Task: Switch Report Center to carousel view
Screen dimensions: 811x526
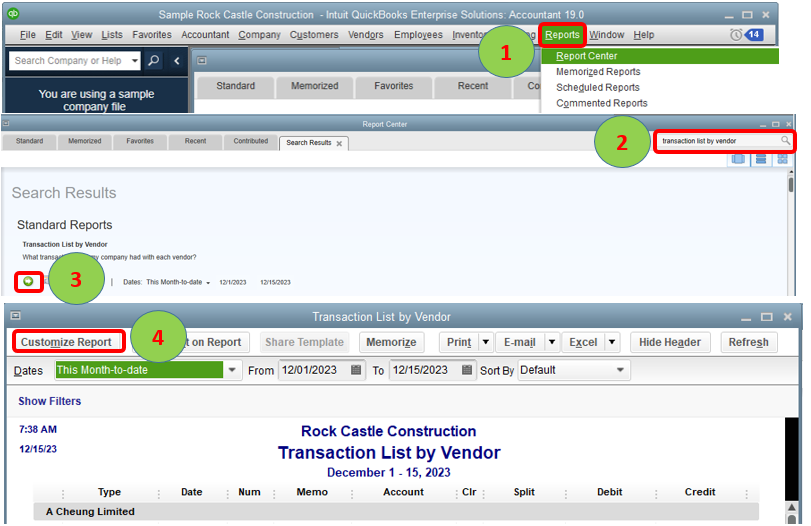Action: [738, 159]
